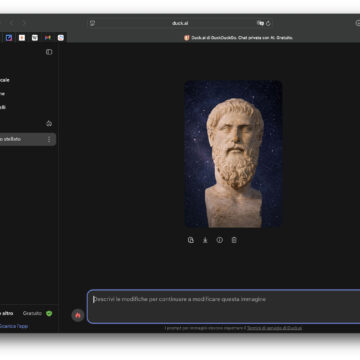Show info about the generated image
The width and height of the screenshot is (360, 360).
point(220,240)
